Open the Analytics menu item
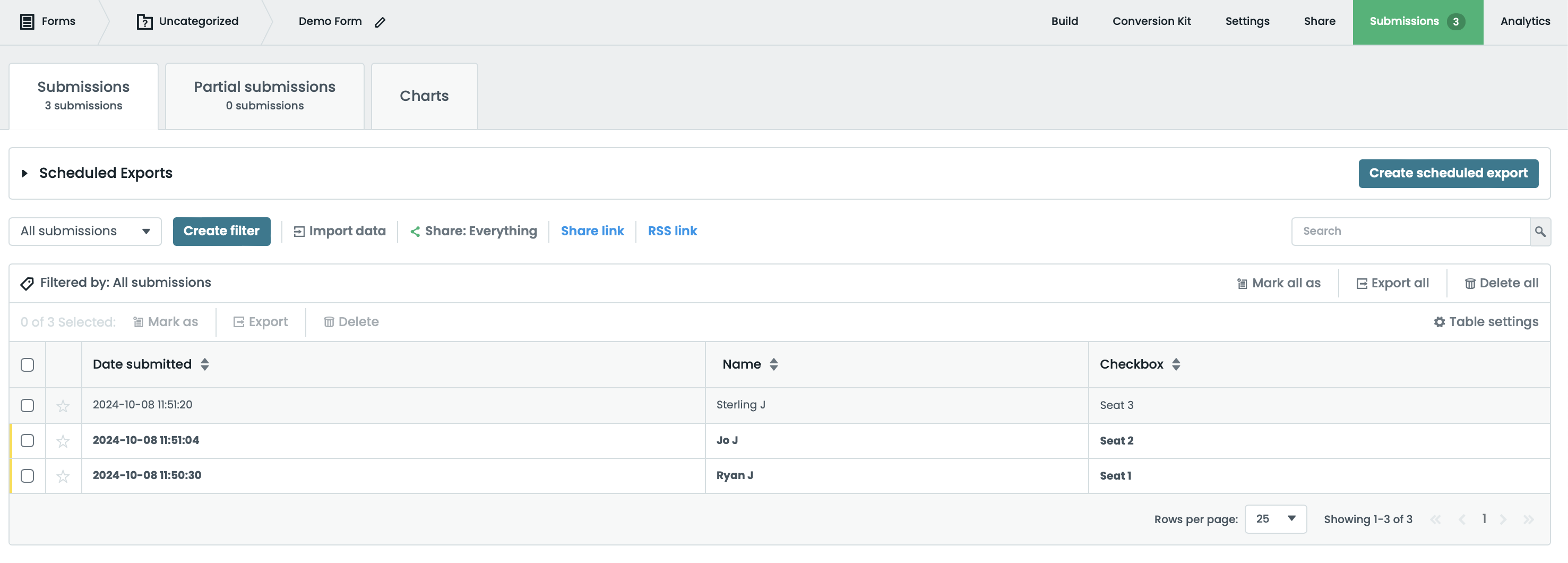The height and width of the screenshot is (563, 1568). 1524,21
